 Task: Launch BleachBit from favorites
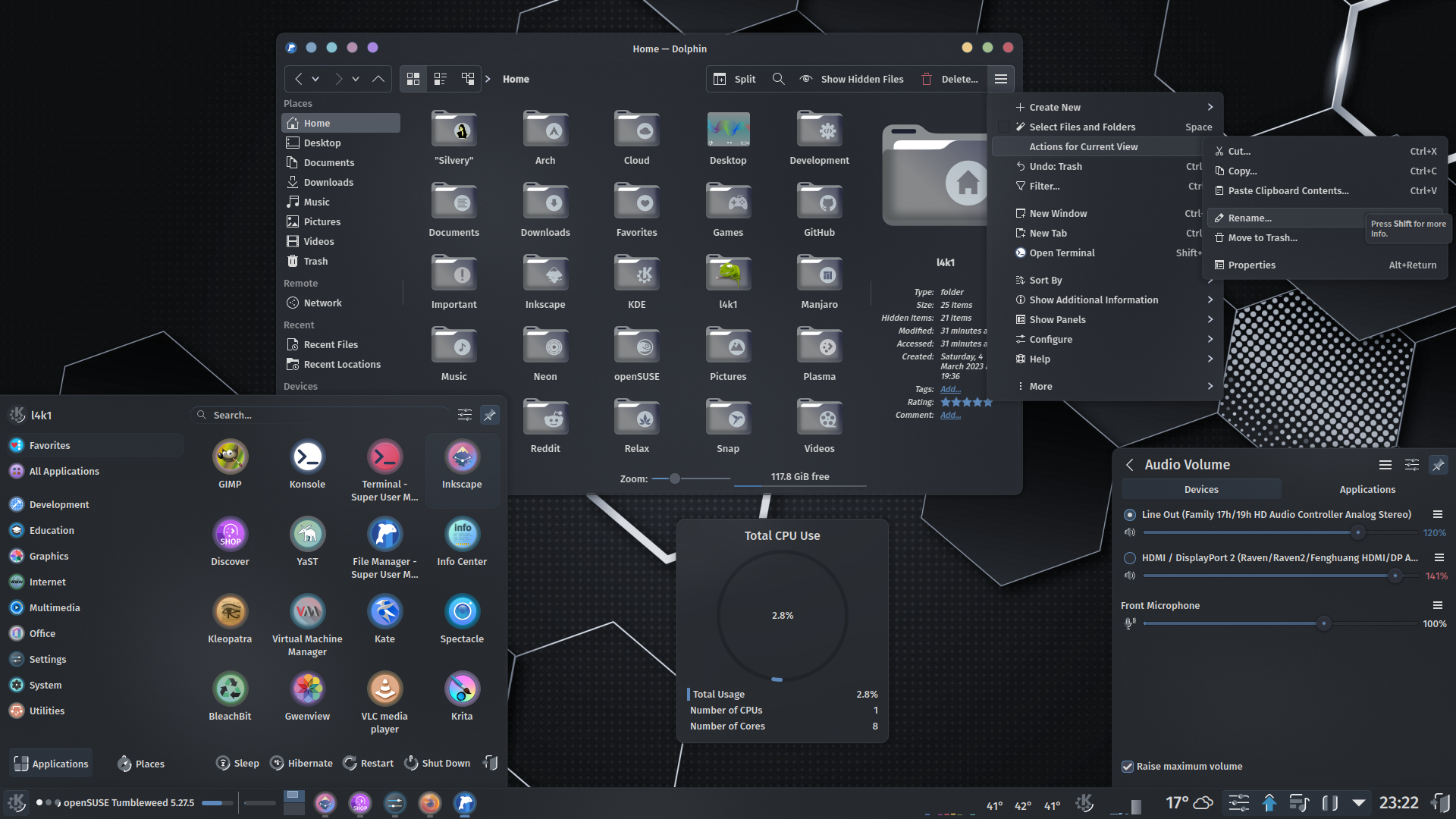coord(230,697)
